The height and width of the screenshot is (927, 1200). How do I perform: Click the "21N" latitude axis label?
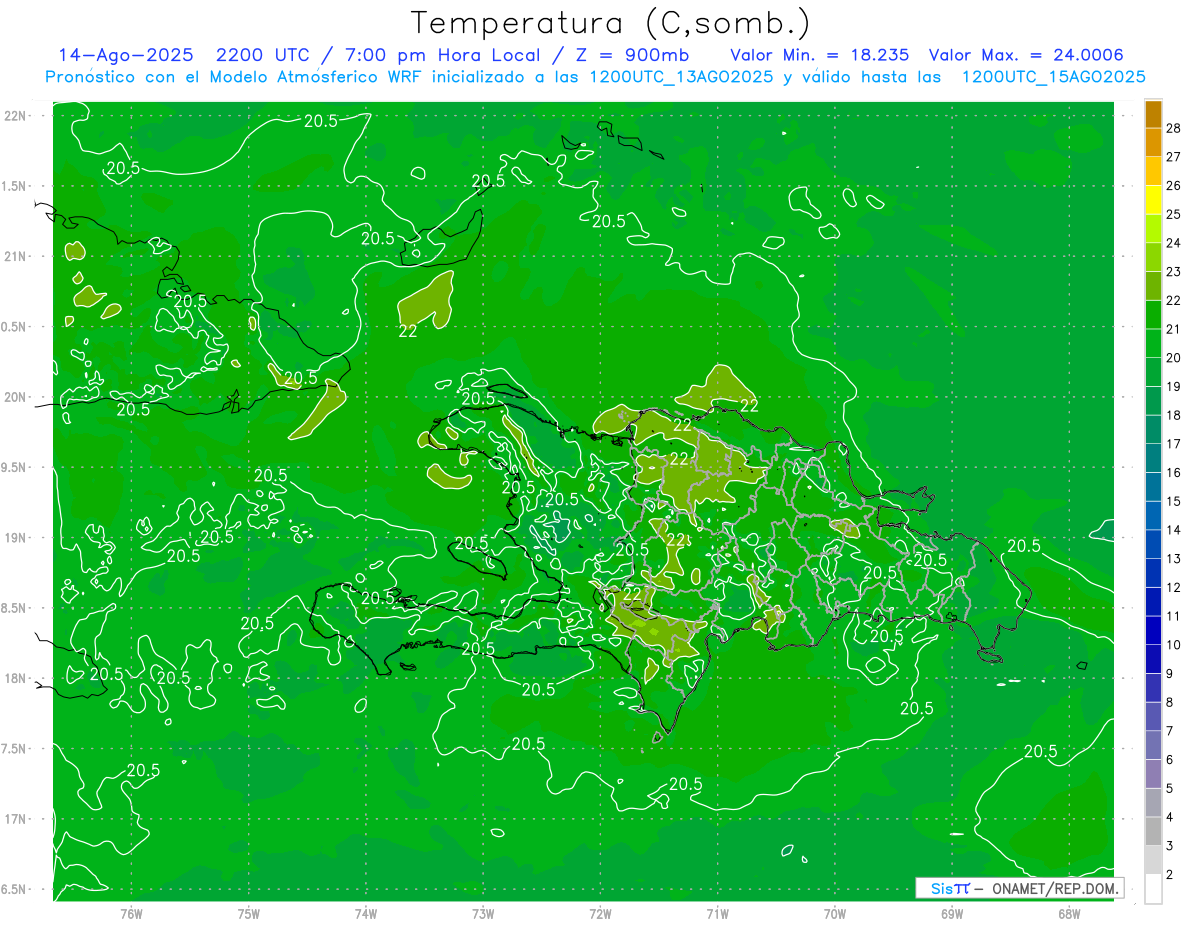[x=15, y=257]
